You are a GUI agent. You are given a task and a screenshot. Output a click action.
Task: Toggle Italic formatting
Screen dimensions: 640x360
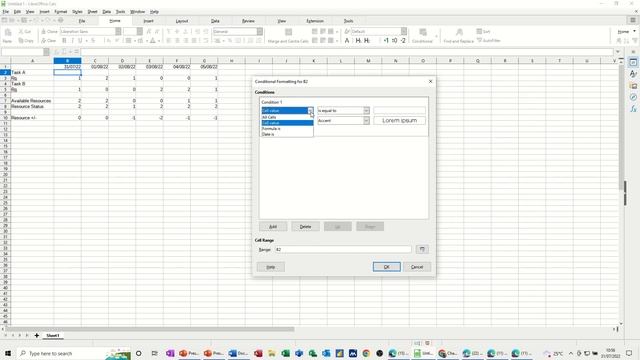[72, 41]
